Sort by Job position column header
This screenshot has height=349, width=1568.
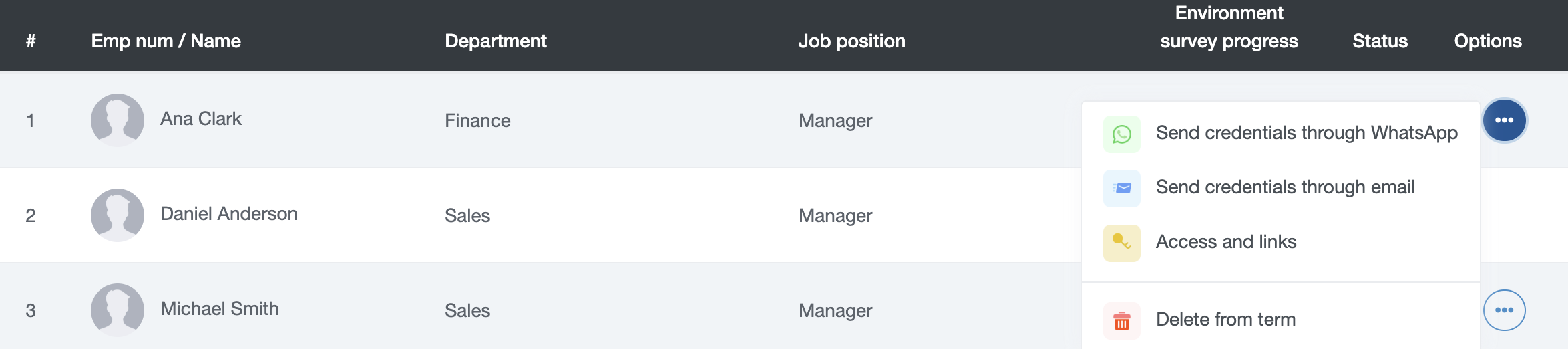tap(852, 41)
